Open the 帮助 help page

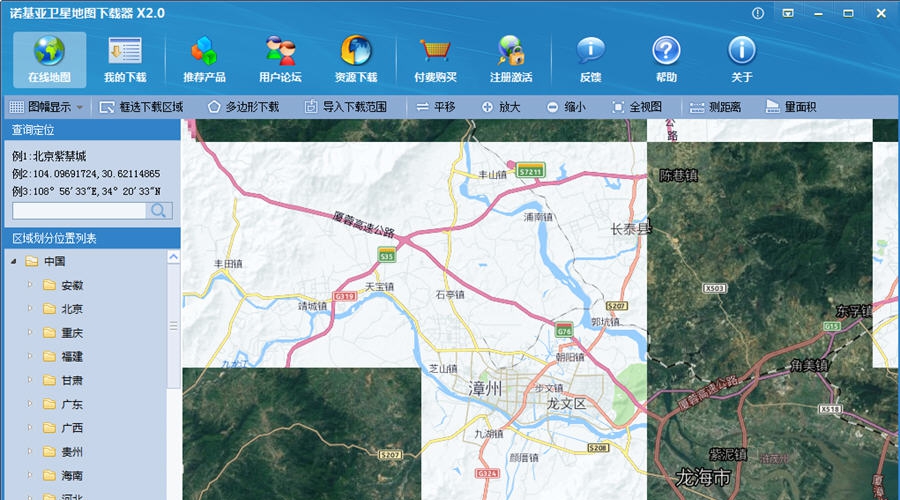[666, 60]
